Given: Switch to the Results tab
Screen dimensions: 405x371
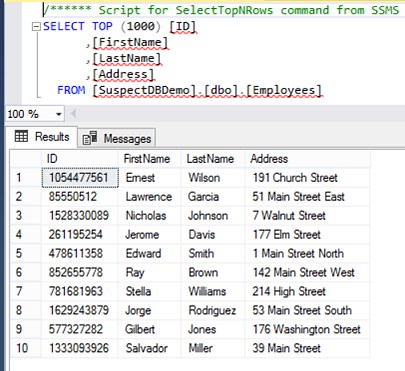Looking at the screenshot, I should click(42, 137).
